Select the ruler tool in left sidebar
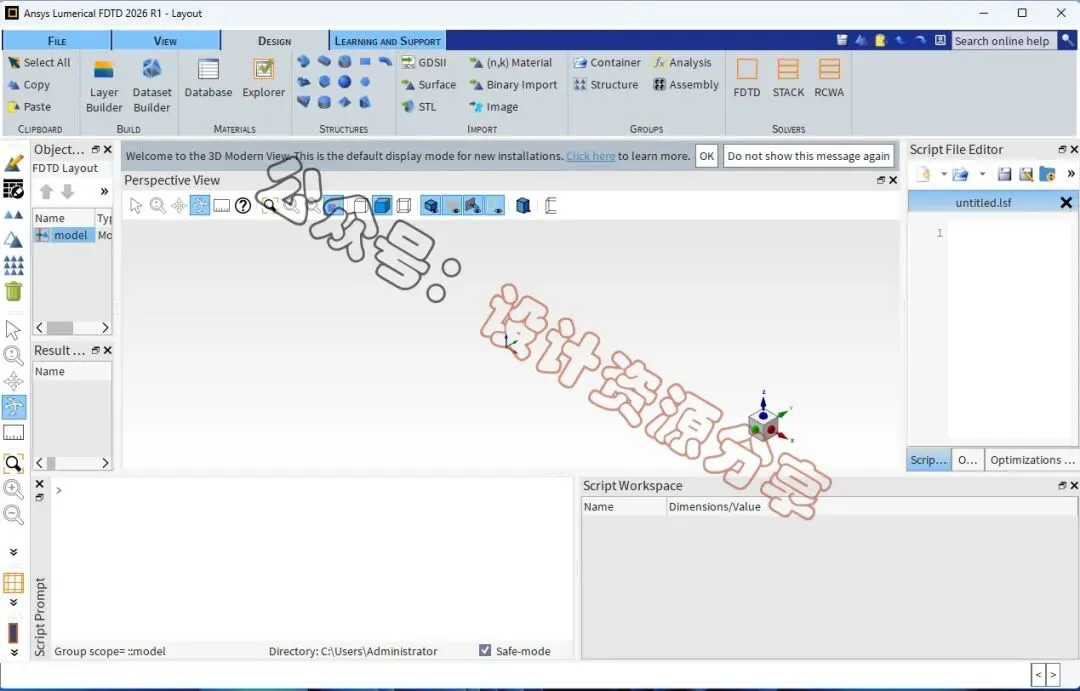This screenshot has width=1080, height=691. pyautogui.click(x=14, y=433)
